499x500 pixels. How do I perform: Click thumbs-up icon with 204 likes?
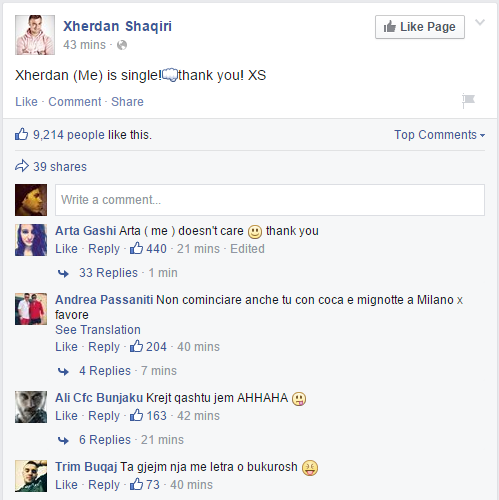point(136,346)
